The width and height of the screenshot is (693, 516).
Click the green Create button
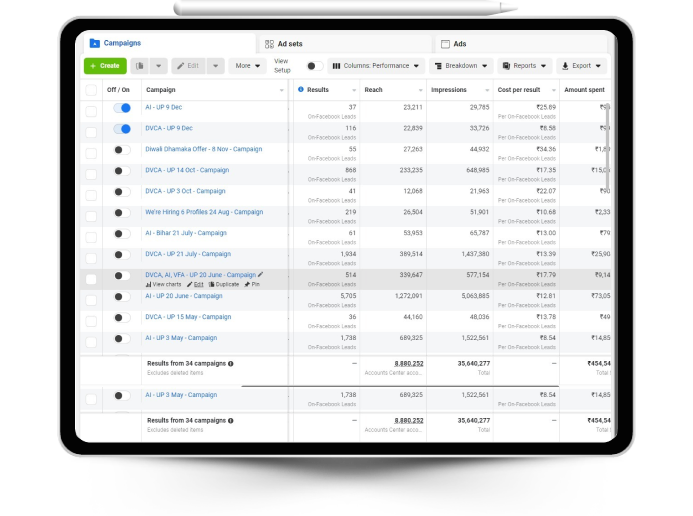coord(105,66)
